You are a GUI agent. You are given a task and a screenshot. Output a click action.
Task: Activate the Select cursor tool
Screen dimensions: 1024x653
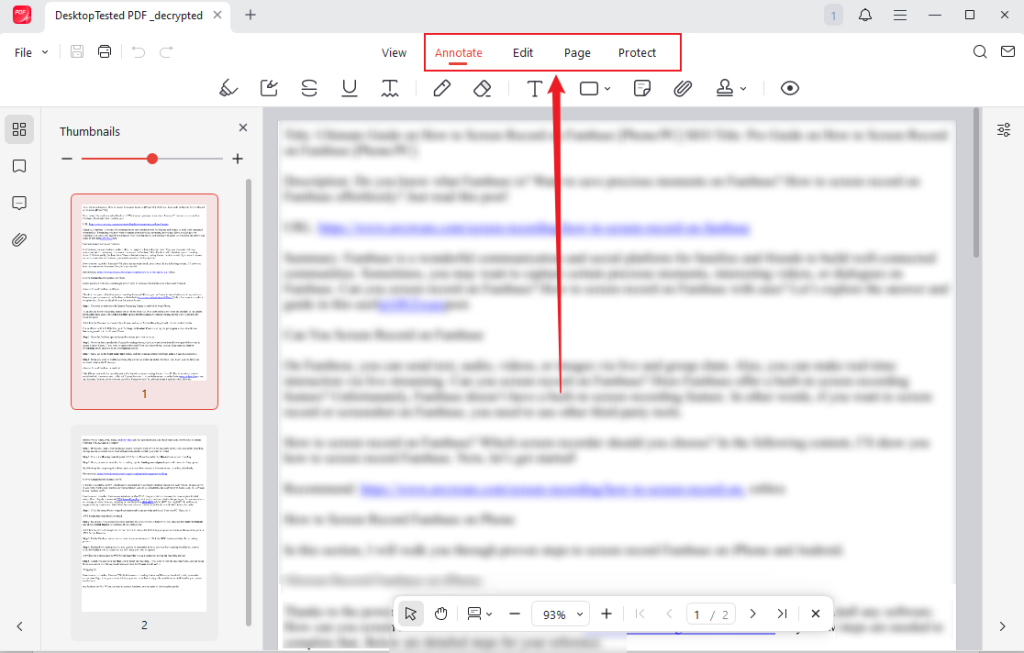point(410,613)
